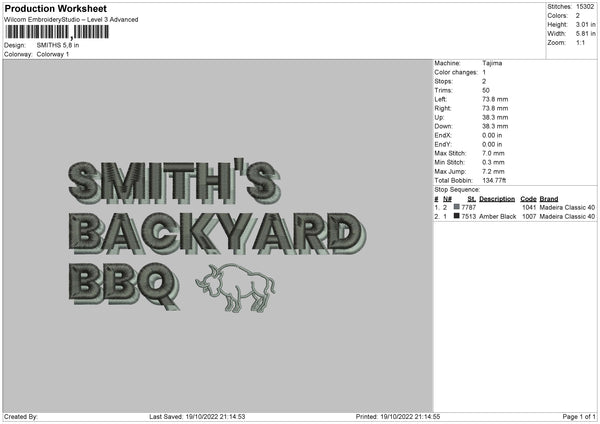Click the BBQ embroidered text
The height and width of the screenshot is (424, 600).
coord(124,285)
